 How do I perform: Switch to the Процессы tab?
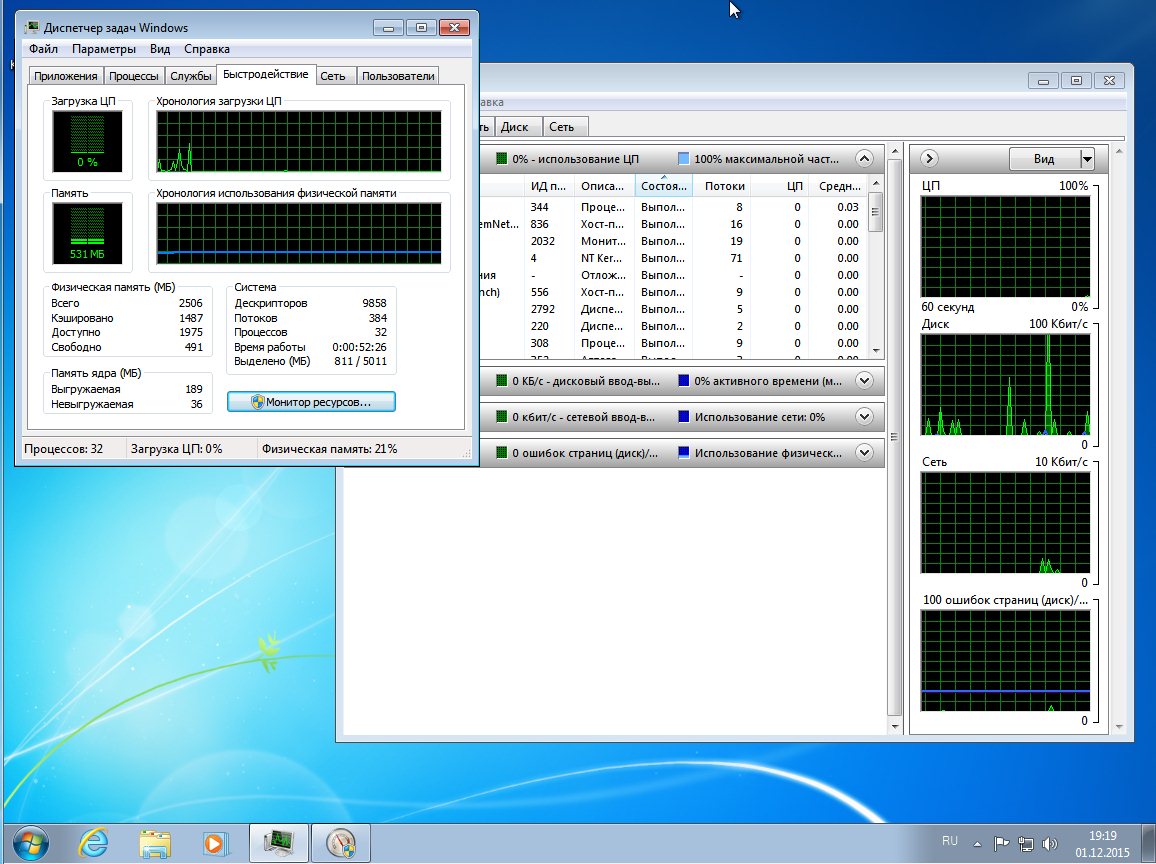133,76
